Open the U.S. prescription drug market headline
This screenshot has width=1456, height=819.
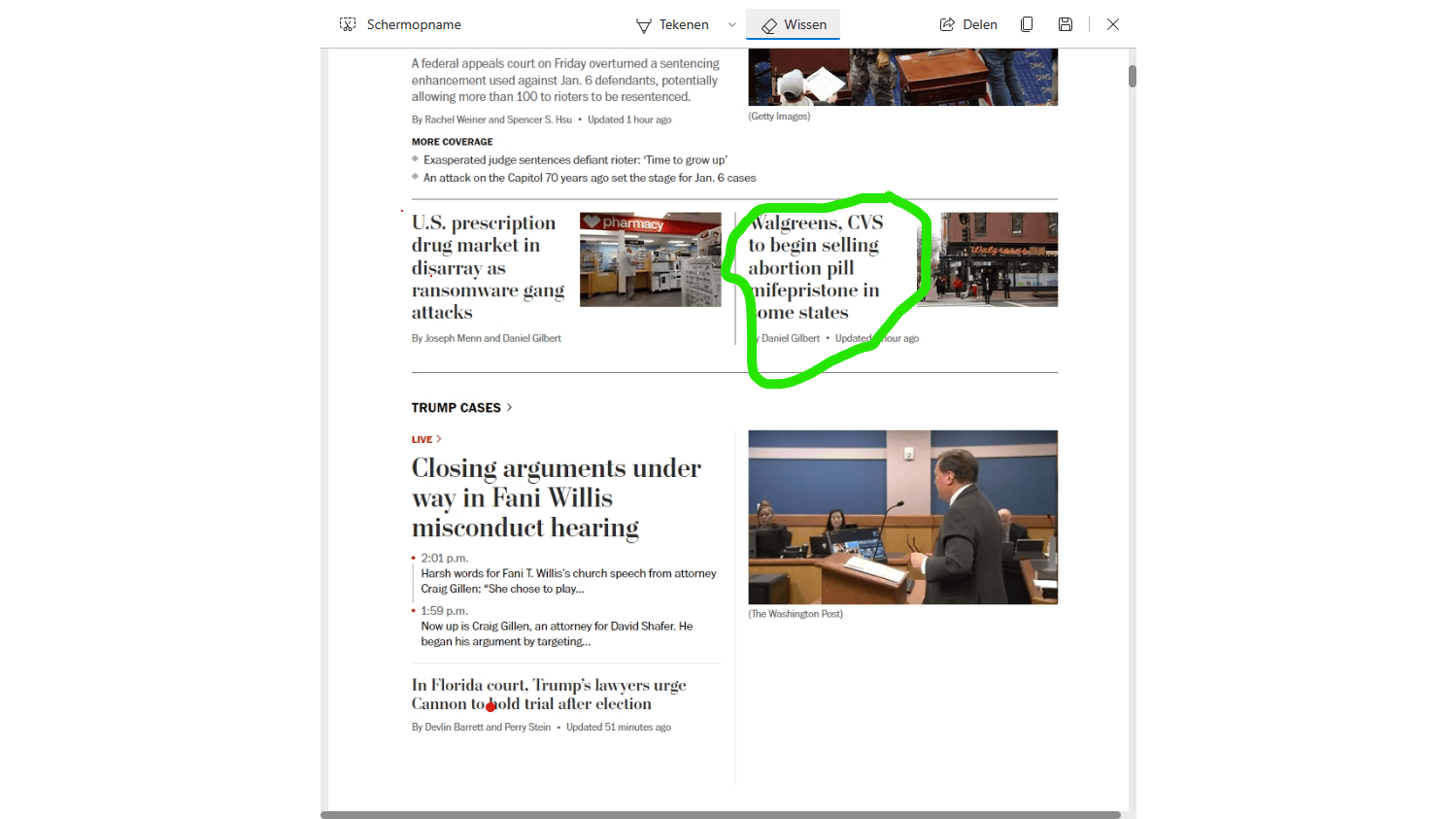[488, 267]
